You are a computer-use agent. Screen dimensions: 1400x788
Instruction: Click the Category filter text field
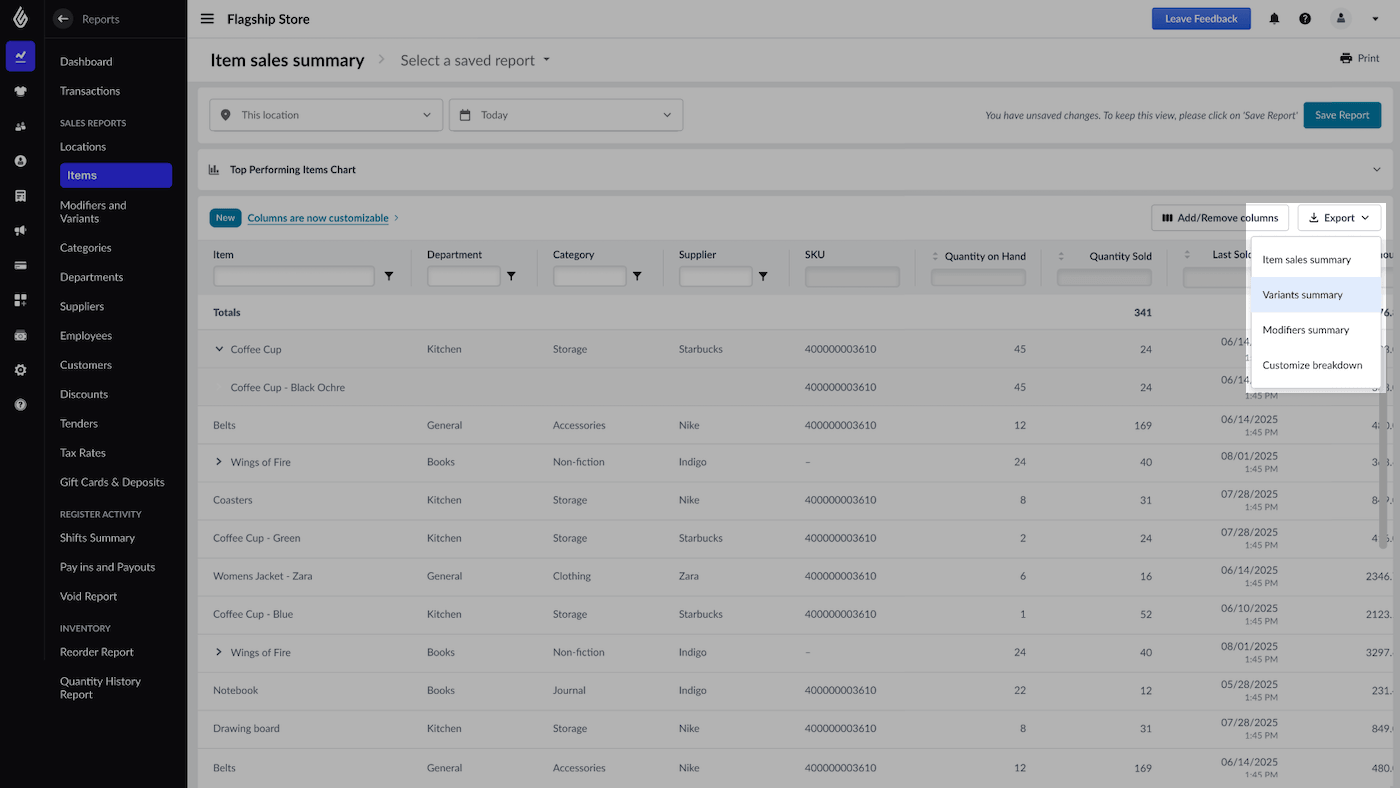(x=590, y=276)
